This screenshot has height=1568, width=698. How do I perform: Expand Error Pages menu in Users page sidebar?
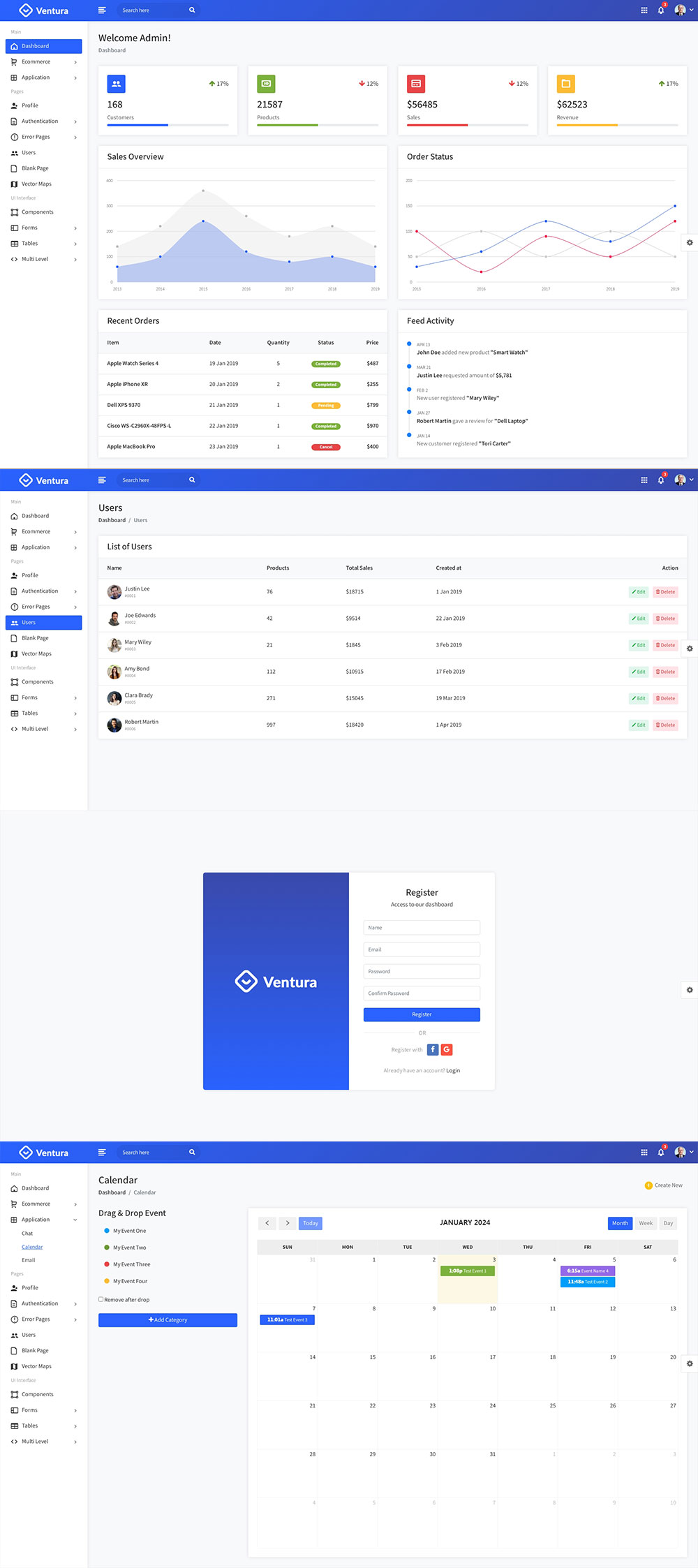[x=43, y=607]
